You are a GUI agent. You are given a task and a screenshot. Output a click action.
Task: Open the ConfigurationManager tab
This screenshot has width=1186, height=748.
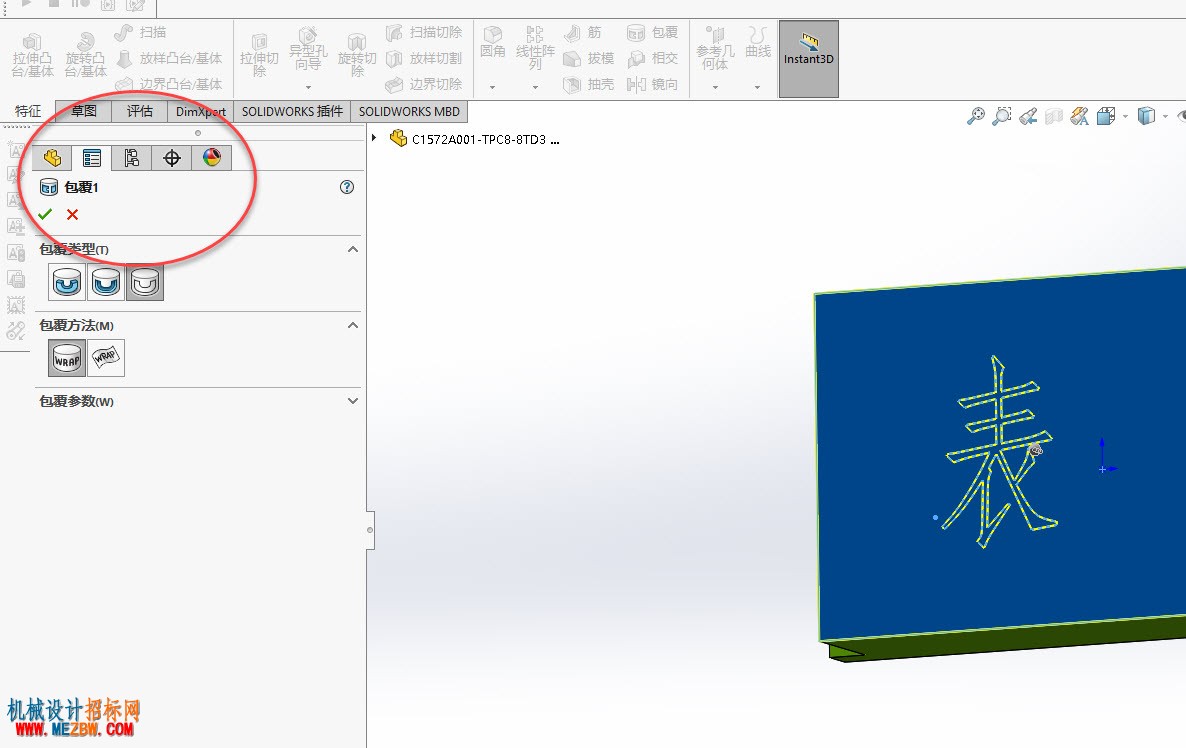tap(132, 157)
